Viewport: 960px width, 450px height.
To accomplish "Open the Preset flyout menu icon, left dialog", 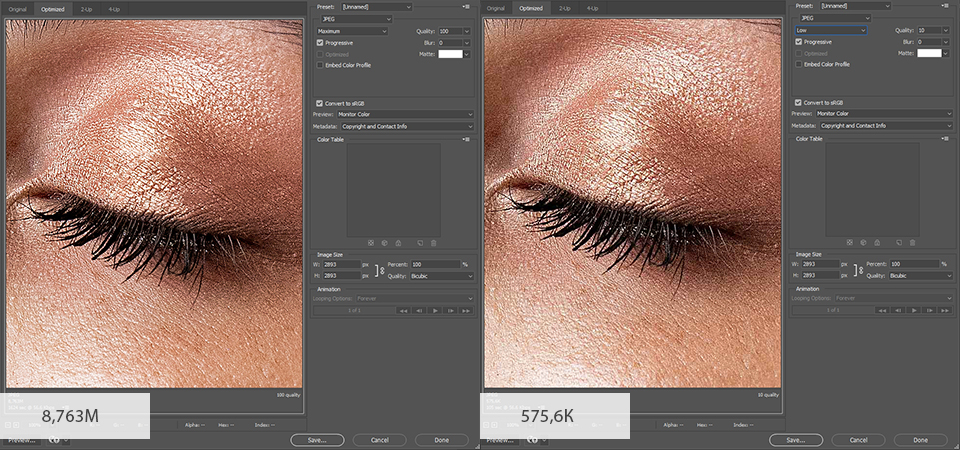I will pos(467,6).
